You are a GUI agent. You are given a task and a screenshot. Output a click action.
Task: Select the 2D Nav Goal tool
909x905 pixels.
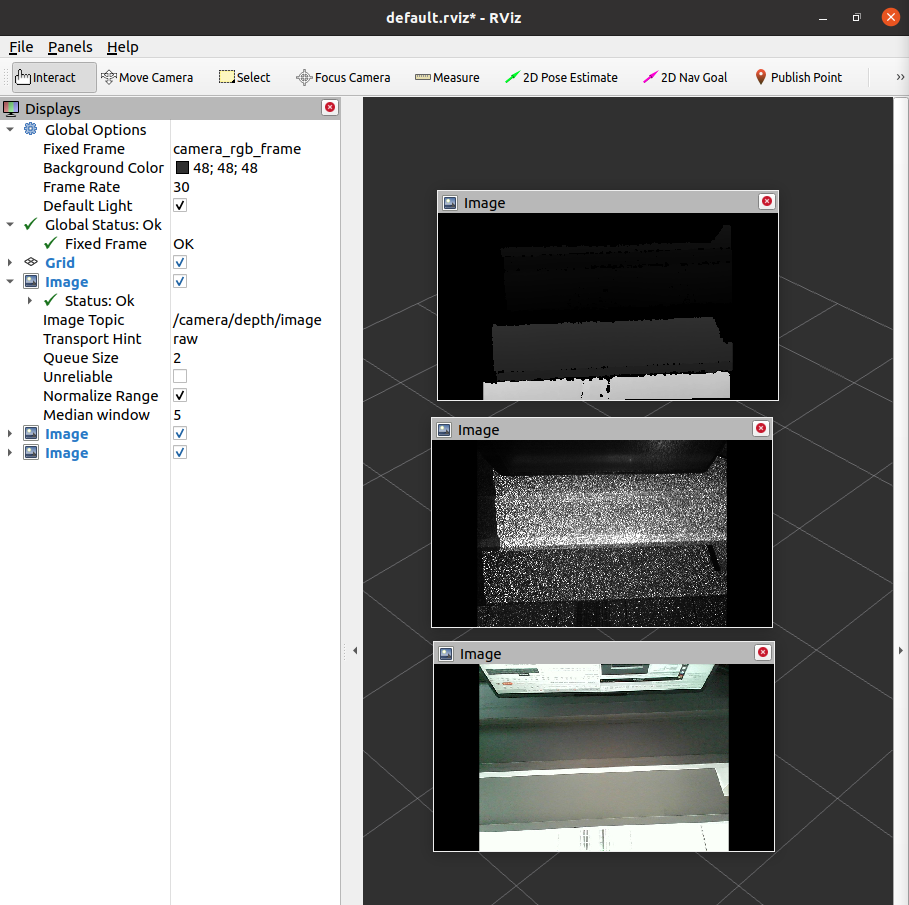pos(685,77)
